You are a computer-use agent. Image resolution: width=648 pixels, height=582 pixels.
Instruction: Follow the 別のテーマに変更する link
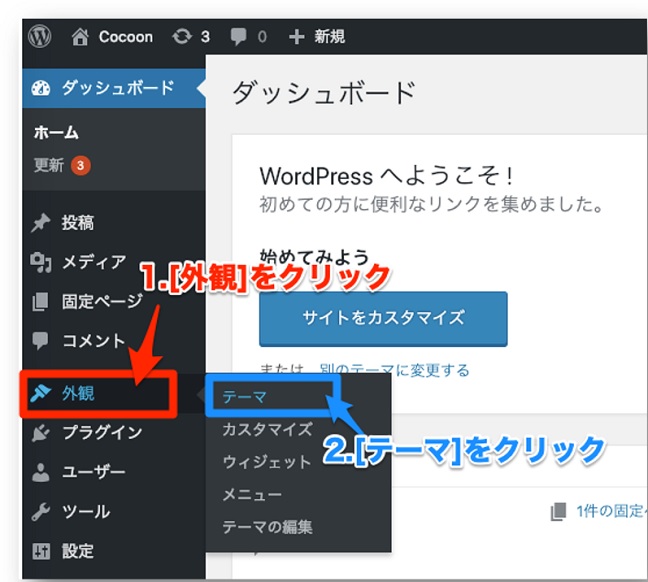pyautogui.click(x=395, y=370)
